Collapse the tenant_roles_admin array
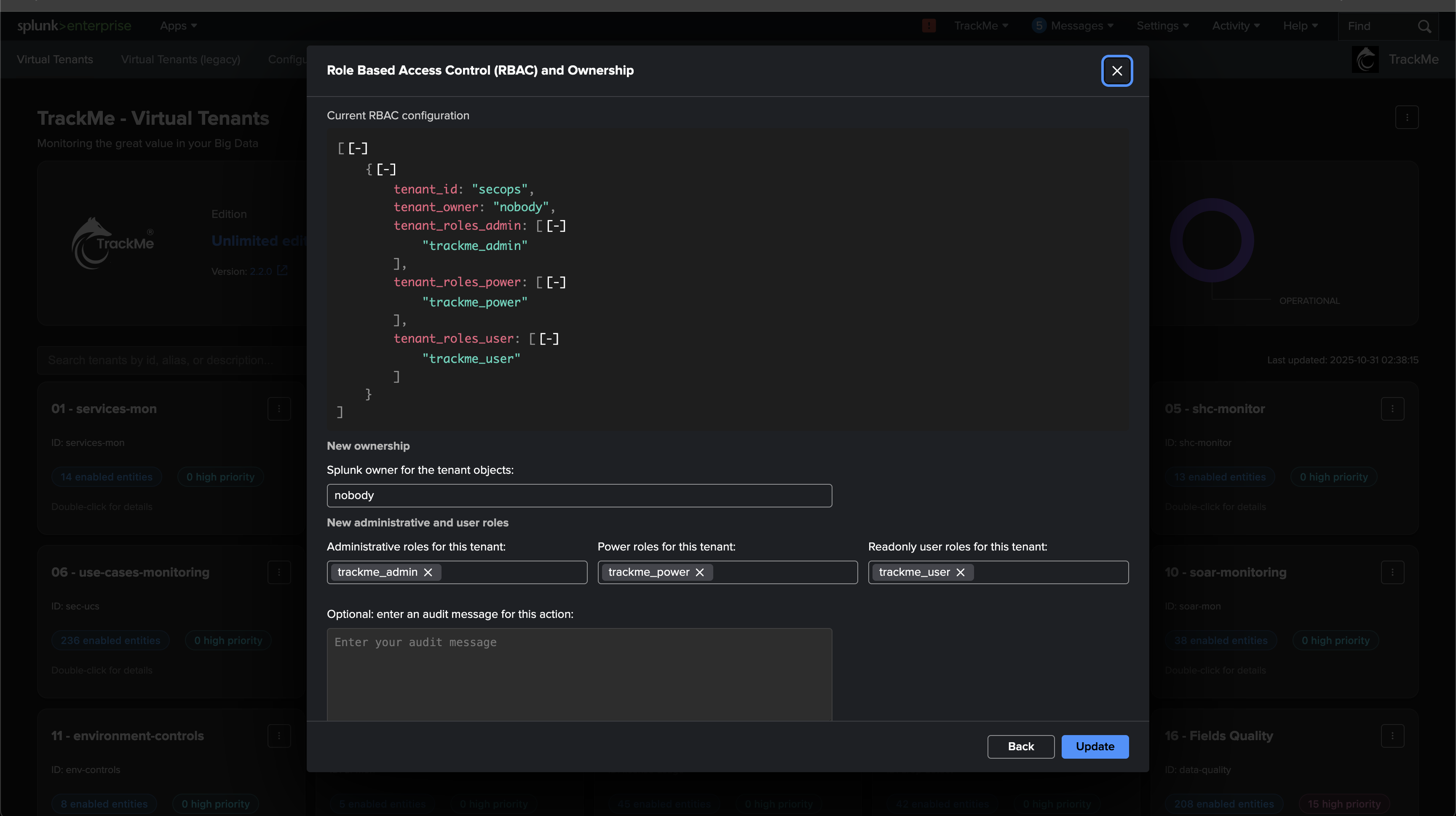This screenshot has height=816, width=1456. point(556,225)
